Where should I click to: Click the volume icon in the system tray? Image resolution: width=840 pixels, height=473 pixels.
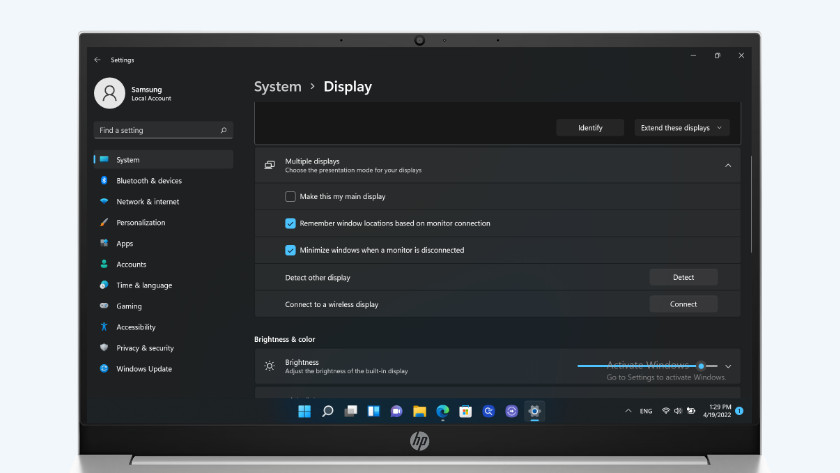(678, 411)
